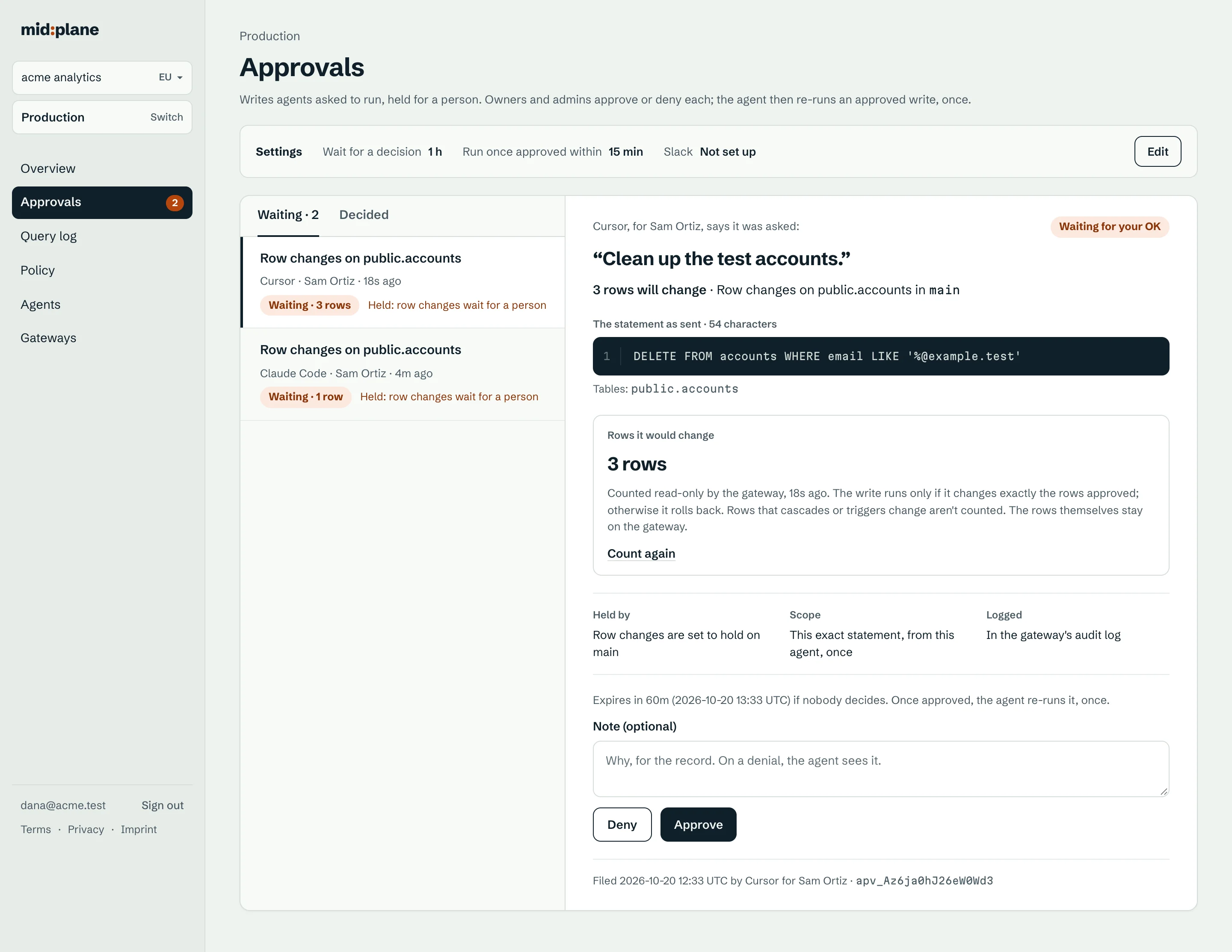Screen dimensions: 1232x952
Task: Click the note textarea resize handle
Action: (1164, 791)
